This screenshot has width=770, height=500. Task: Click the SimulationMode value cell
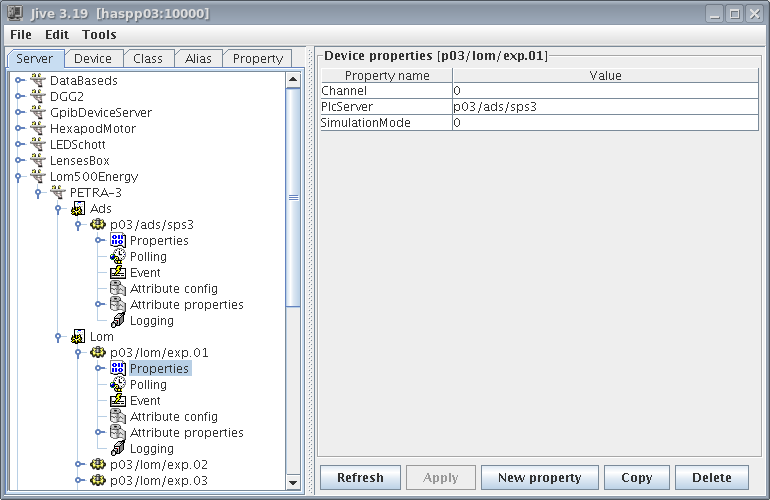point(605,123)
